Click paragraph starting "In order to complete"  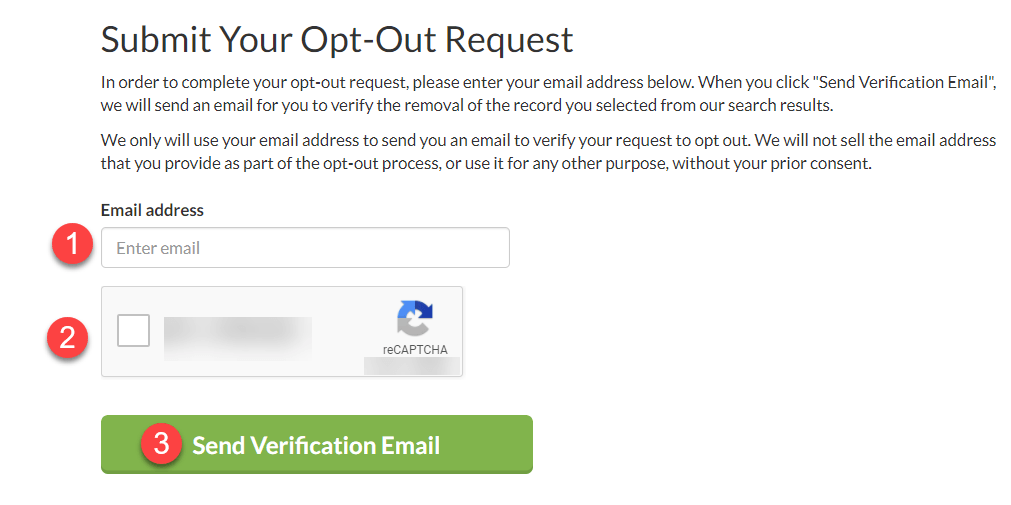549,94
